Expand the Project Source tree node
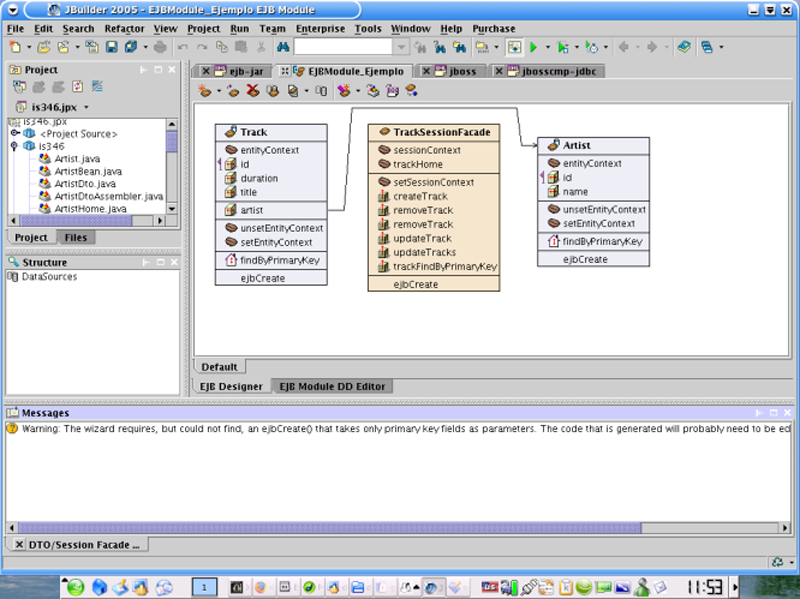 pos(15,133)
